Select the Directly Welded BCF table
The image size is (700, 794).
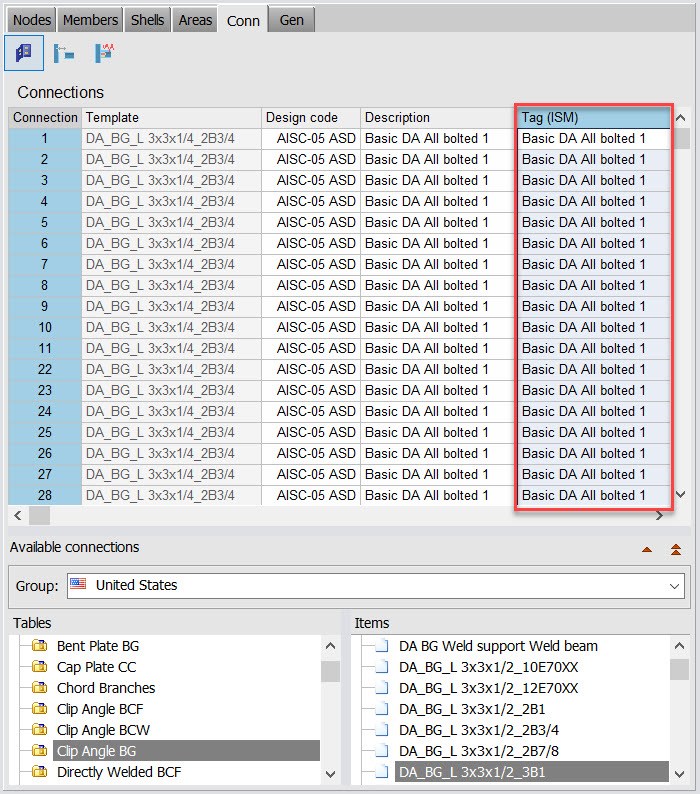click(119, 772)
